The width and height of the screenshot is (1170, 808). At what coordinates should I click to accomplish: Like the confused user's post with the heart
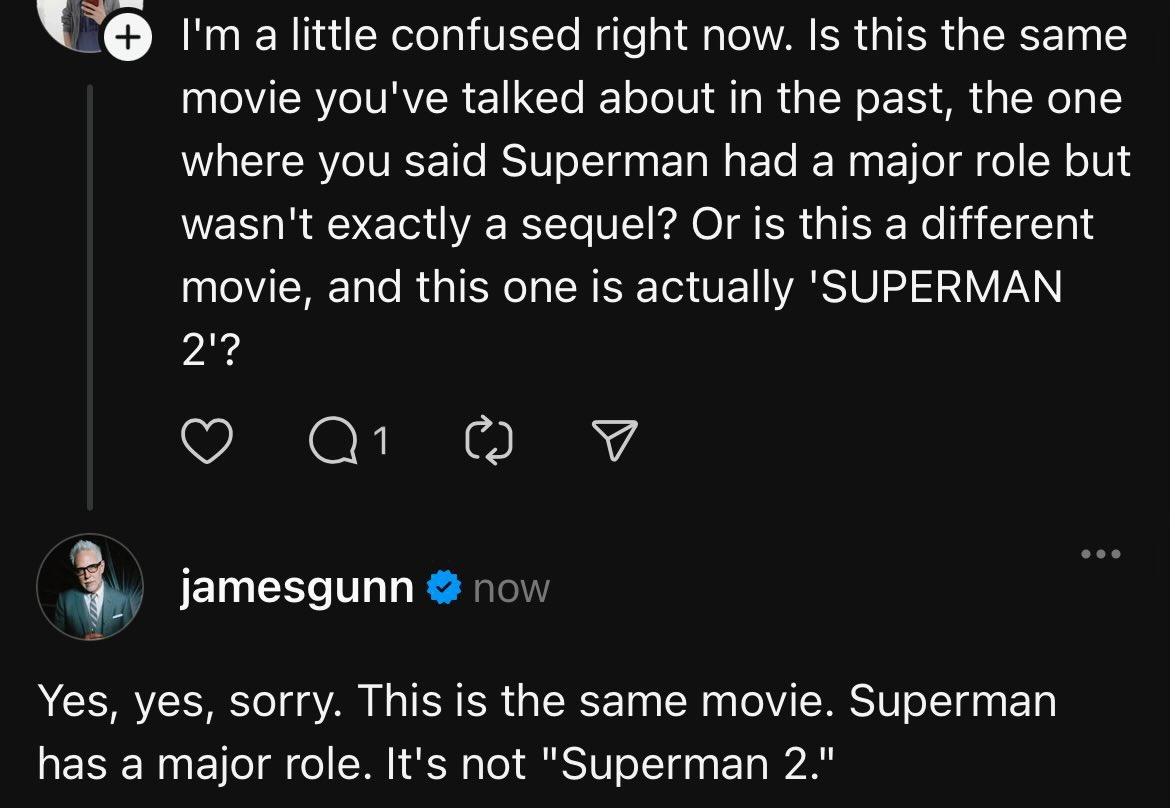tap(206, 441)
